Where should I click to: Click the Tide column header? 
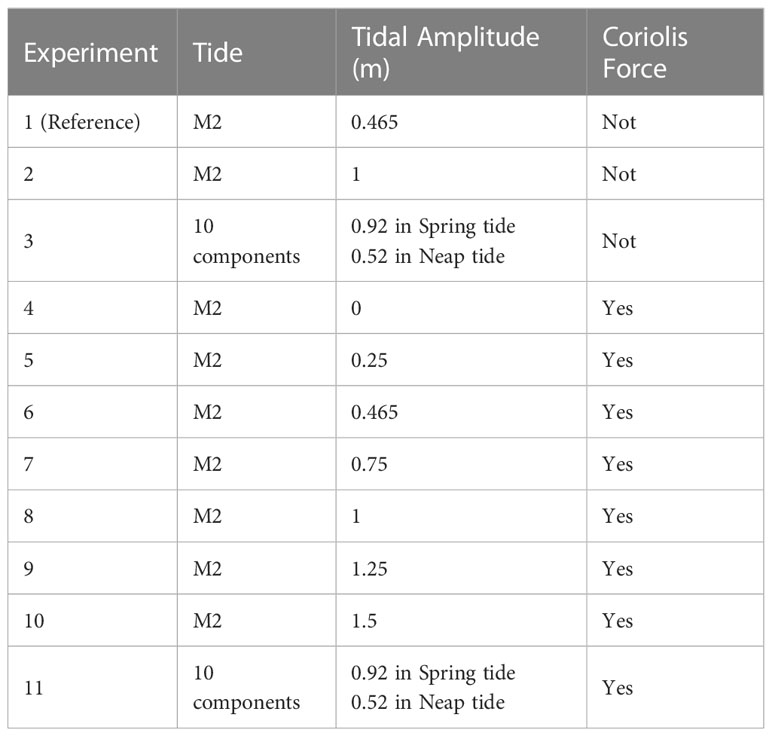(x=218, y=53)
